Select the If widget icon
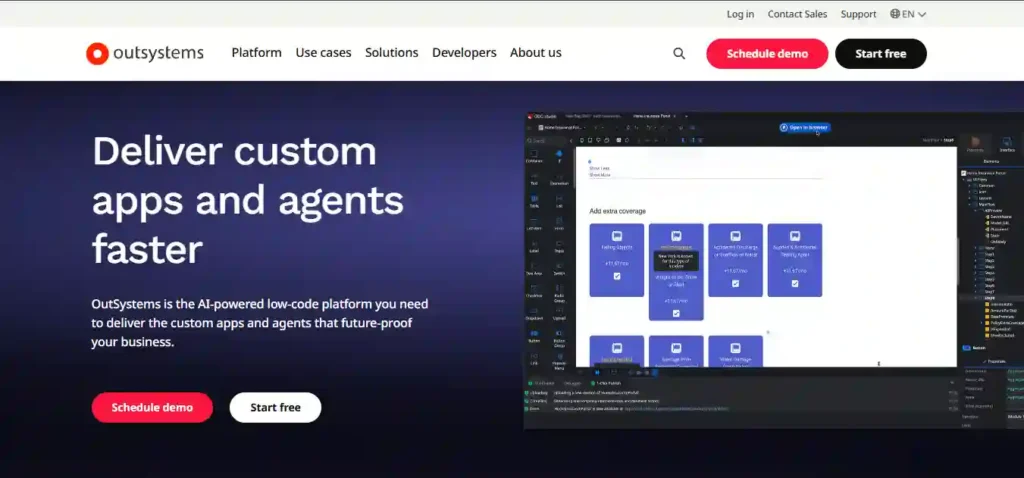The height and width of the screenshot is (478, 1024). tap(559, 153)
